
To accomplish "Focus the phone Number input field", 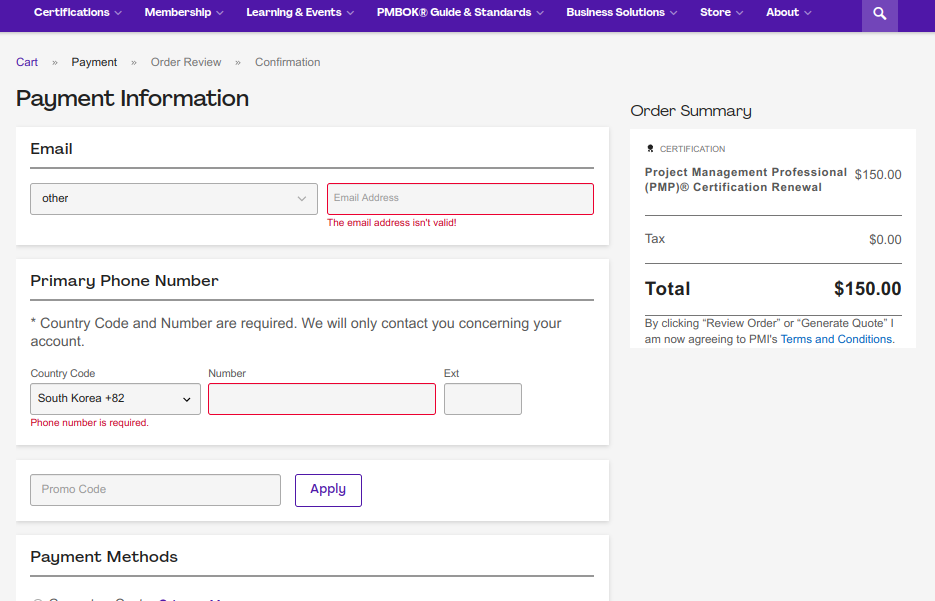I will (322, 399).
